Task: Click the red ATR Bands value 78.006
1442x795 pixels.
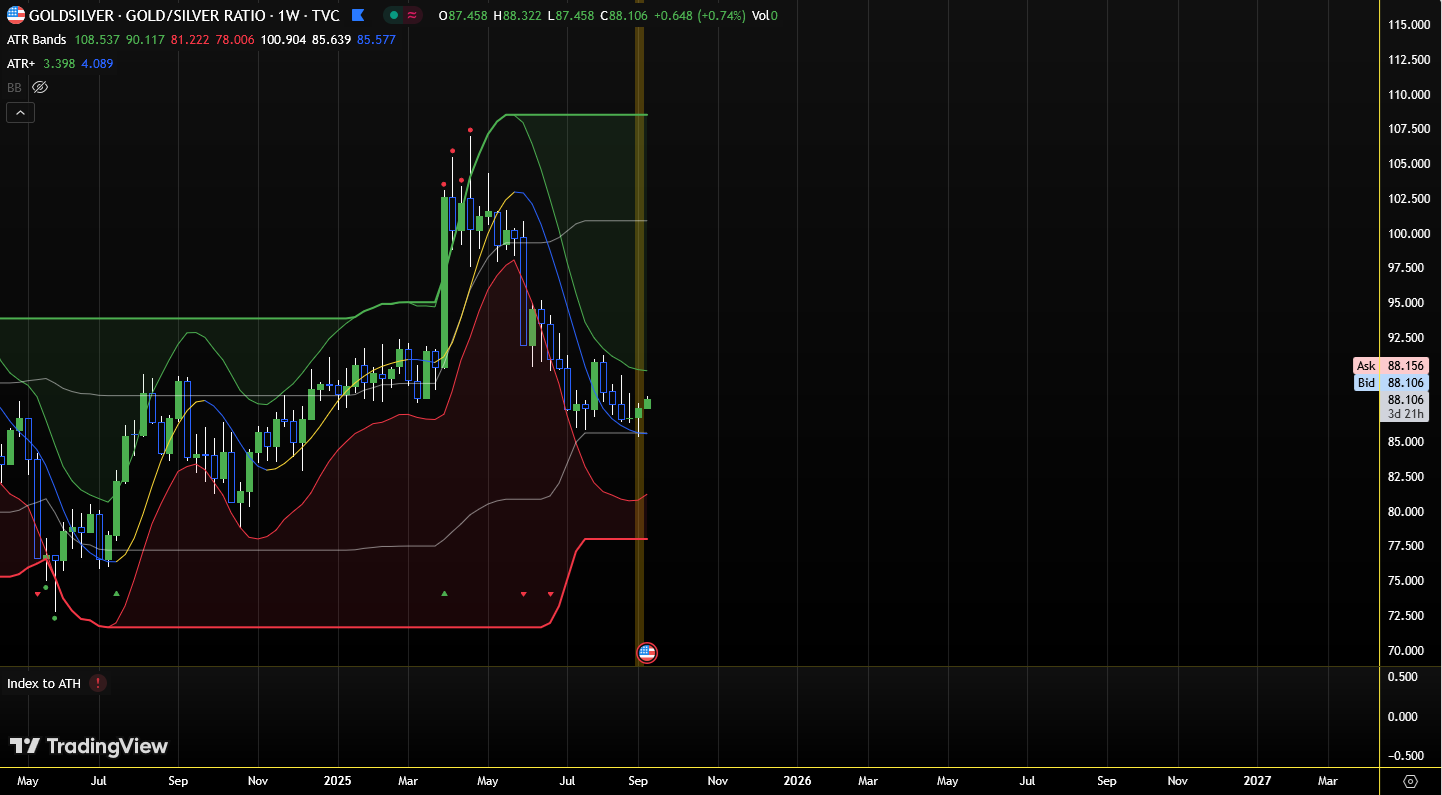Action: [235, 40]
